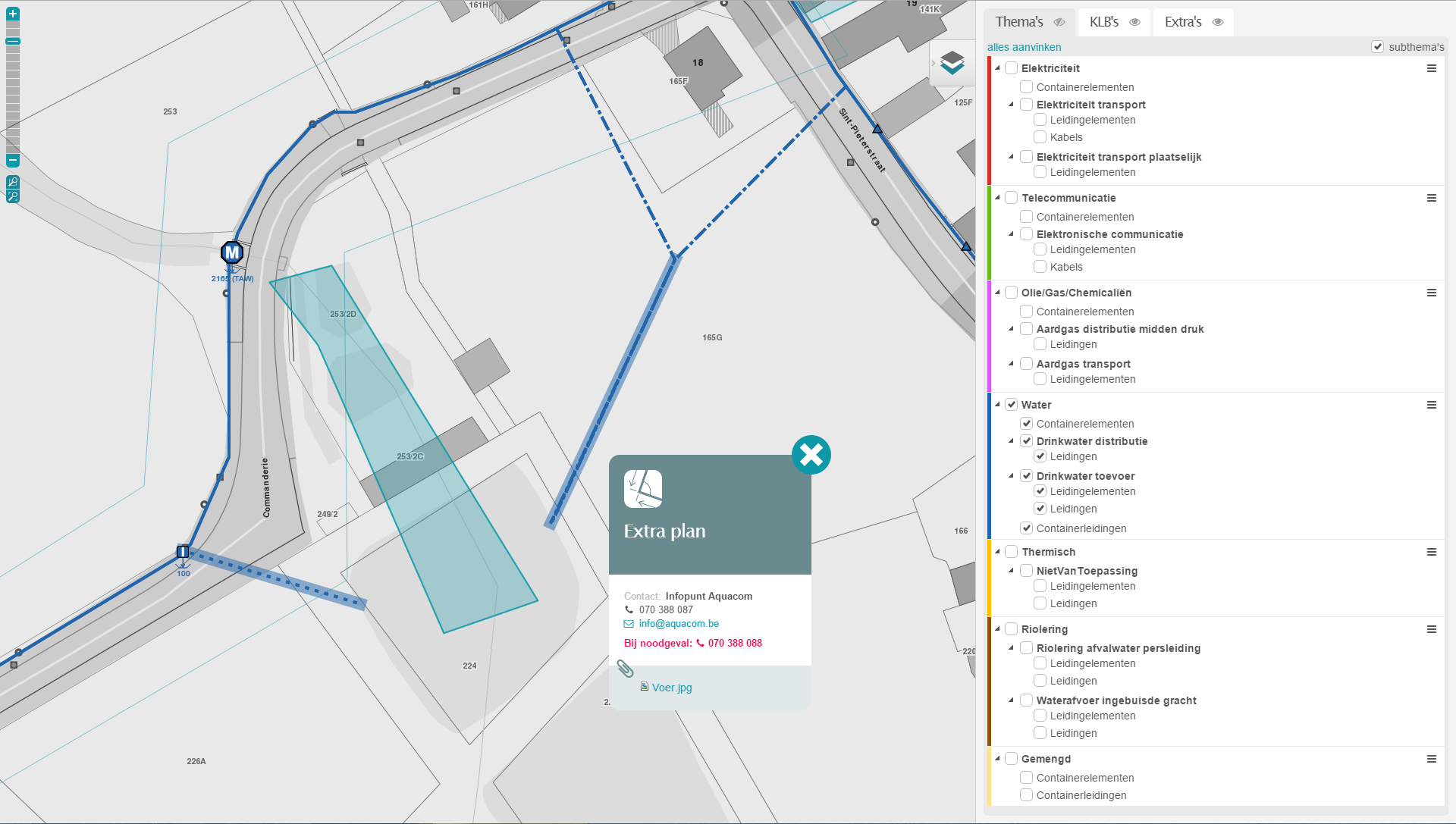Click the M marker on the map
Viewport: 1456px width, 824px height.
232,252
